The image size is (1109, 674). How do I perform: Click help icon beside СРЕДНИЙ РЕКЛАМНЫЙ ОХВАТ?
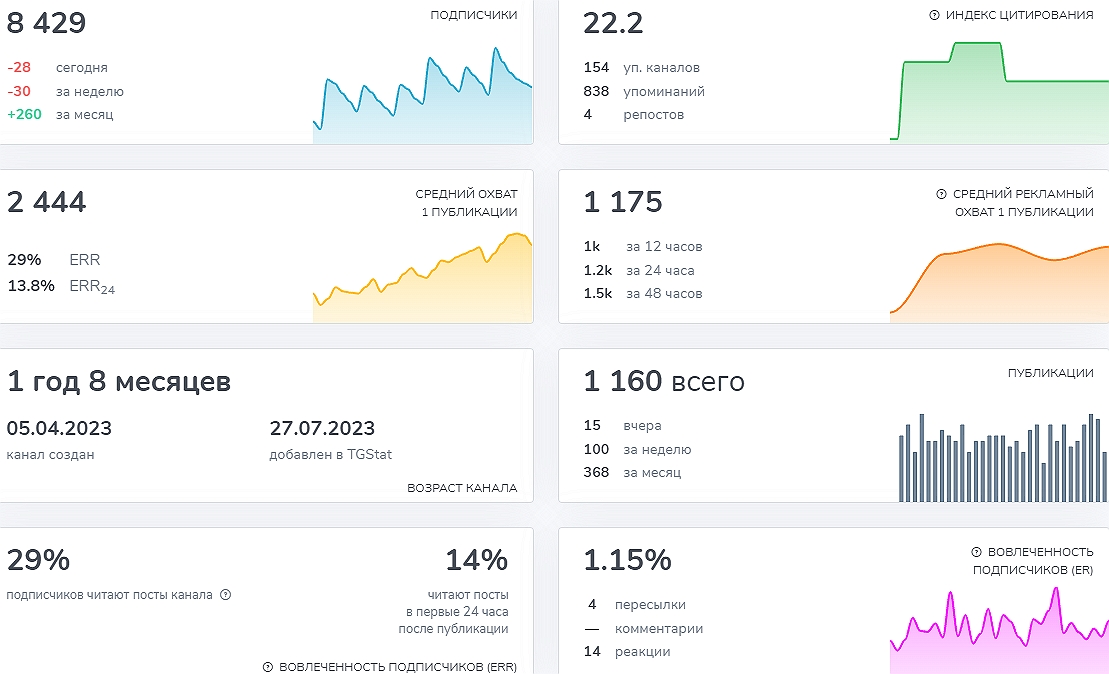(x=941, y=194)
